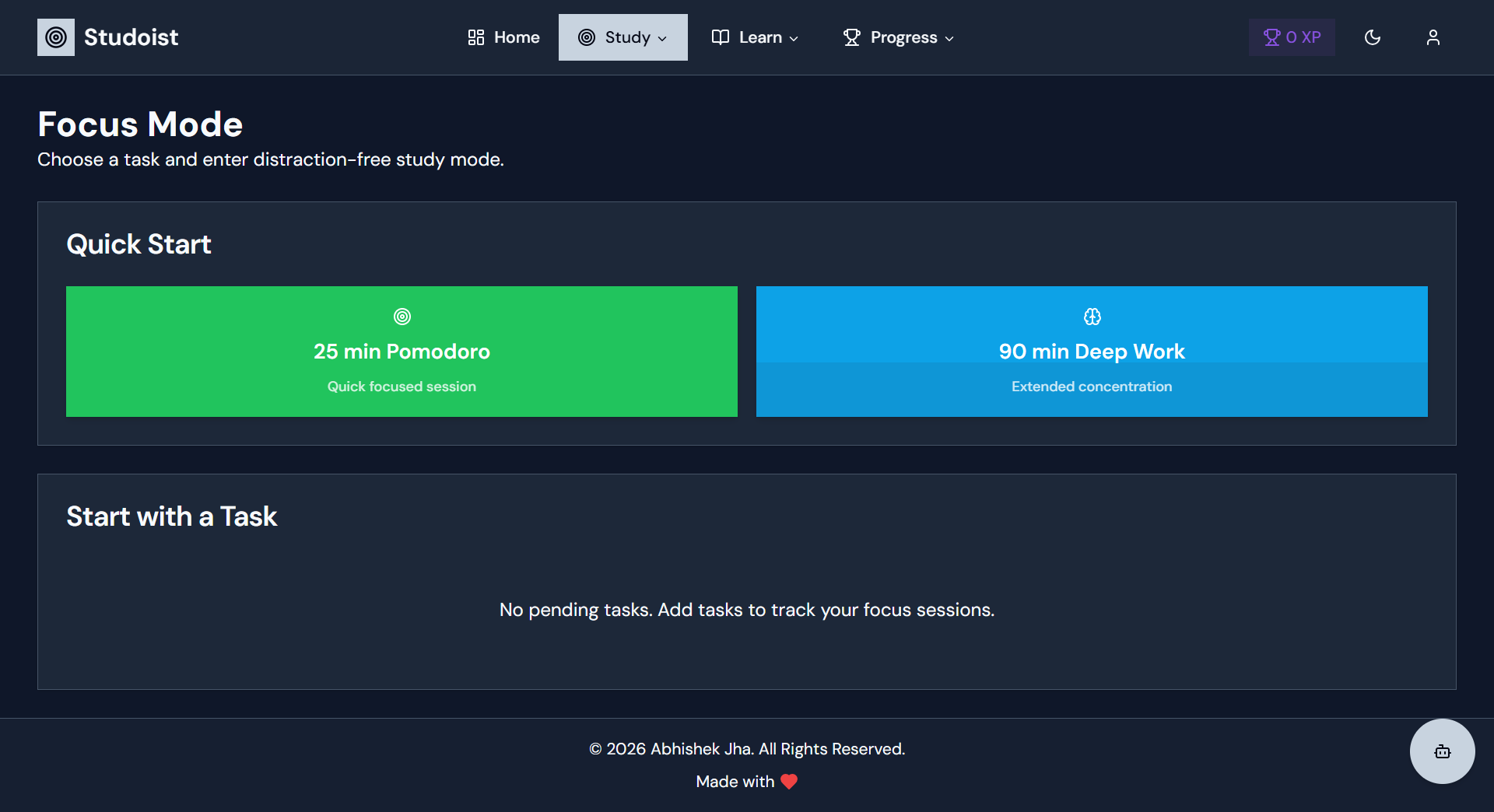This screenshot has width=1494, height=812.
Task: Click the 0 XP badge
Action: point(1292,37)
